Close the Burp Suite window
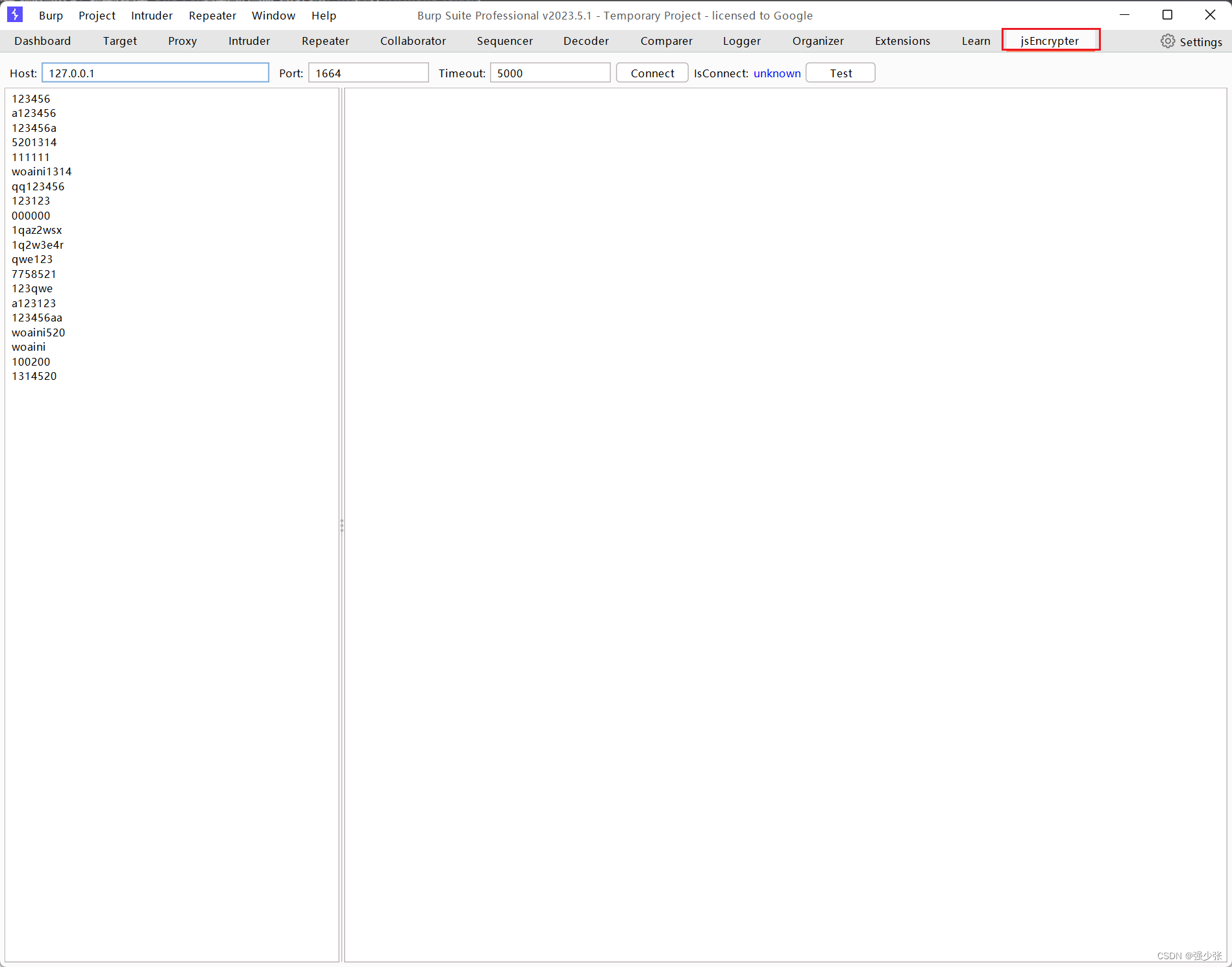Viewport: 1232px width, 967px height. (1210, 15)
